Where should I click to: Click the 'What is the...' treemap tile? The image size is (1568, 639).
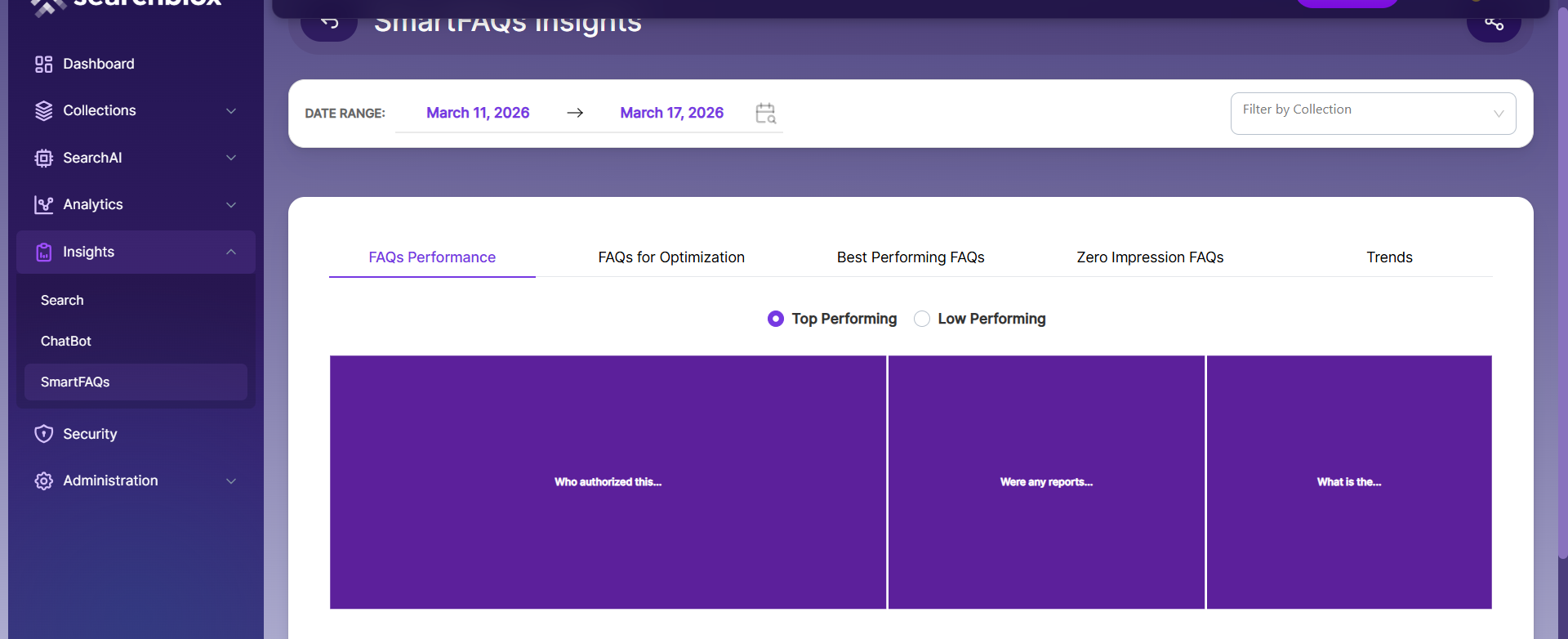(1349, 482)
